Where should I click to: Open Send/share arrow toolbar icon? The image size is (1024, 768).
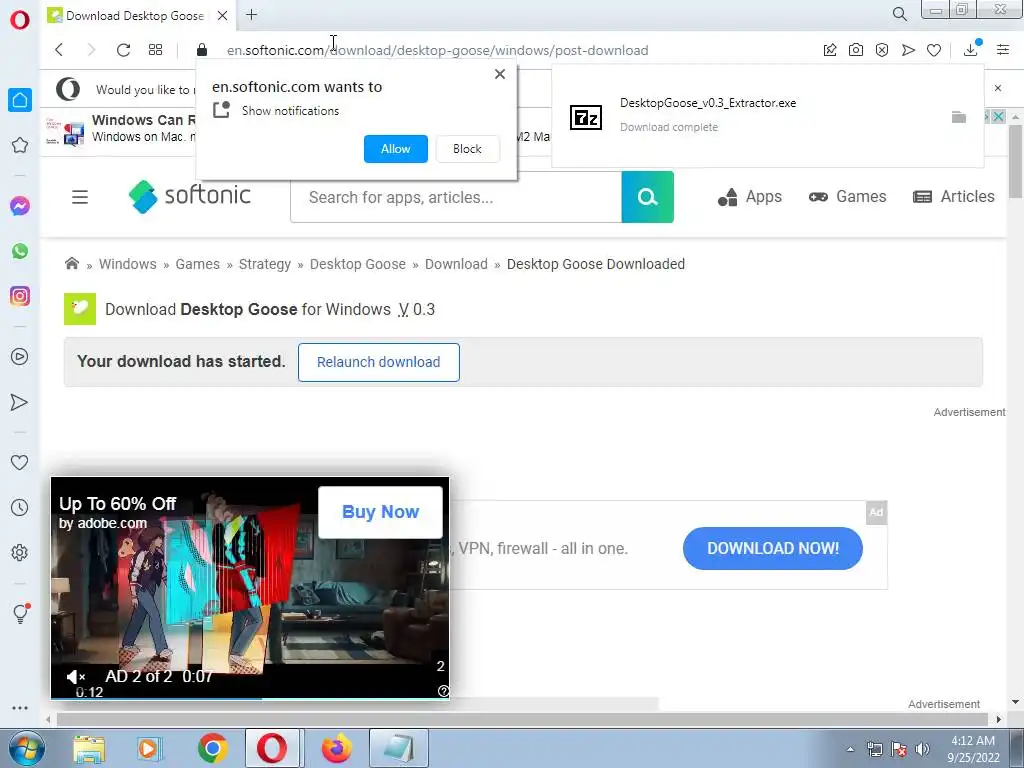908,50
